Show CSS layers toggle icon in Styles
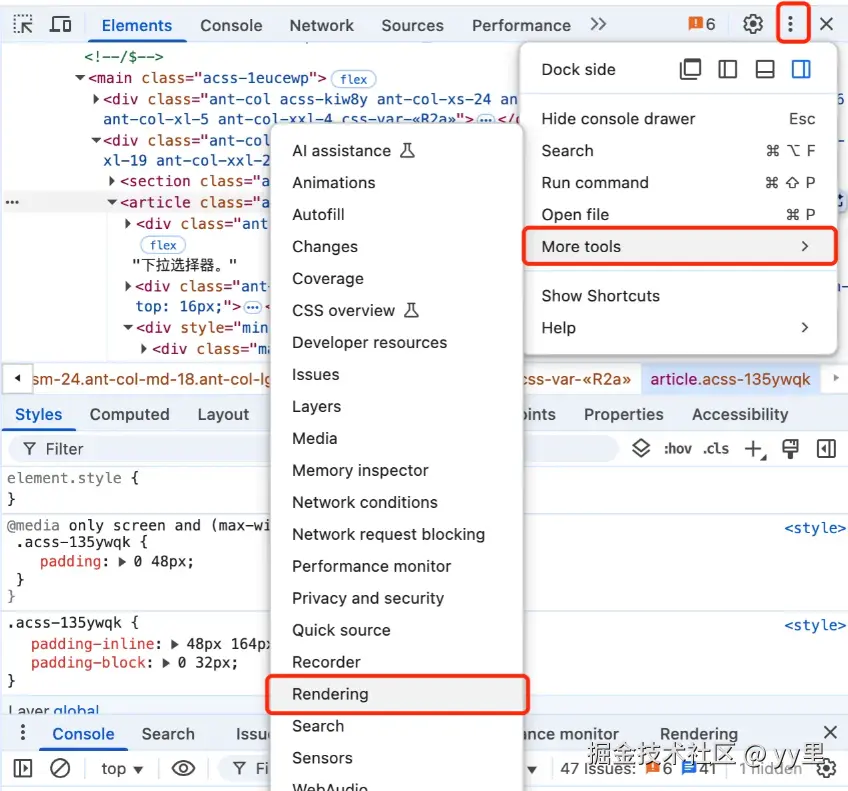The image size is (848, 791). tap(641, 448)
